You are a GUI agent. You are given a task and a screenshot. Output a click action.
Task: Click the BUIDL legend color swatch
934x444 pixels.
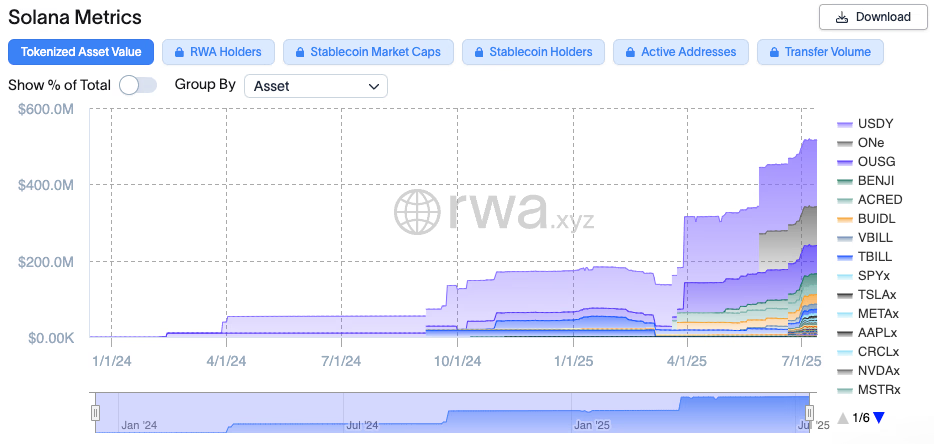(843, 219)
